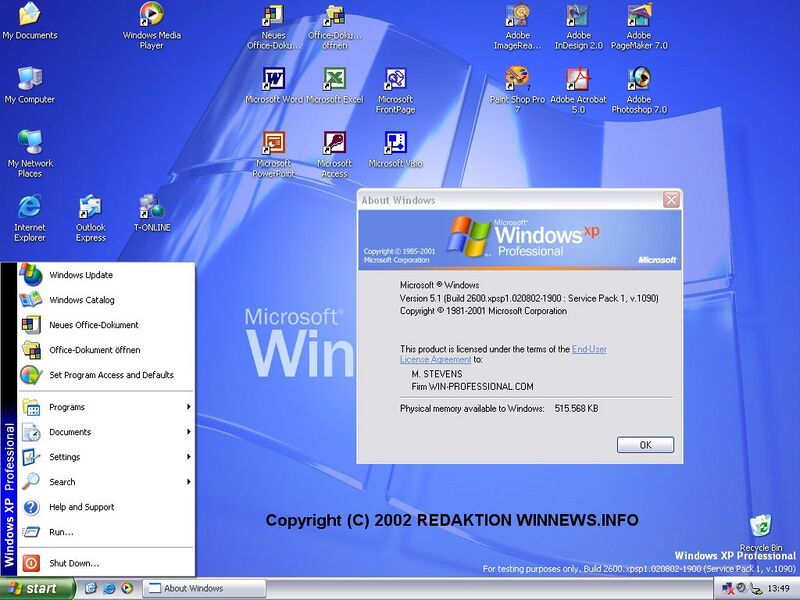Open the Adobe InDesign 2.0 icon
This screenshot has width=800, height=600.
point(578,15)
